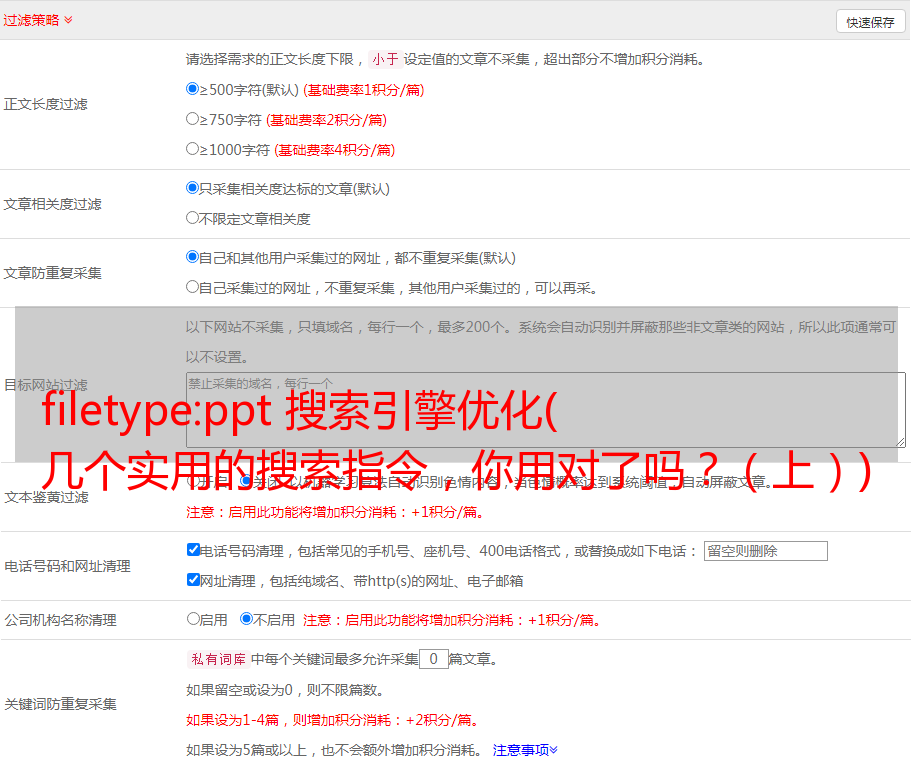Toggle the 电话号码清理 checkbox
The width and height of the screenshot is (912, 768).
point(193,550)
